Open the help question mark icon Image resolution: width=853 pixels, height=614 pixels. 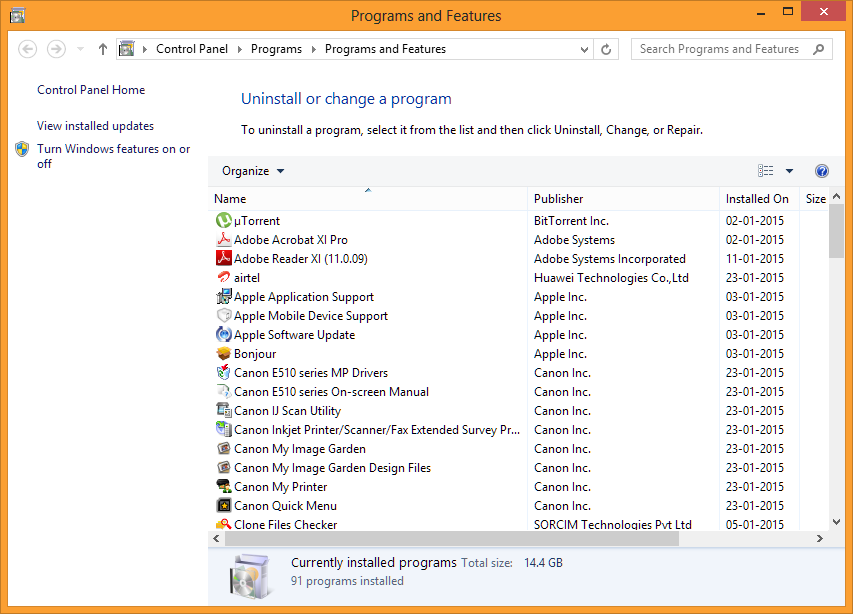click(x=821, y=171)
